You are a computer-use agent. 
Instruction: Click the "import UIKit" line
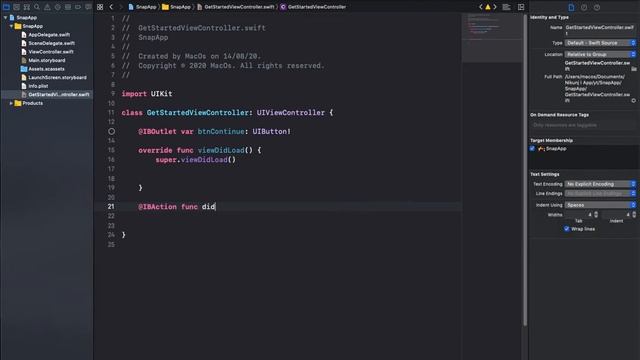[x=147, y=94]
